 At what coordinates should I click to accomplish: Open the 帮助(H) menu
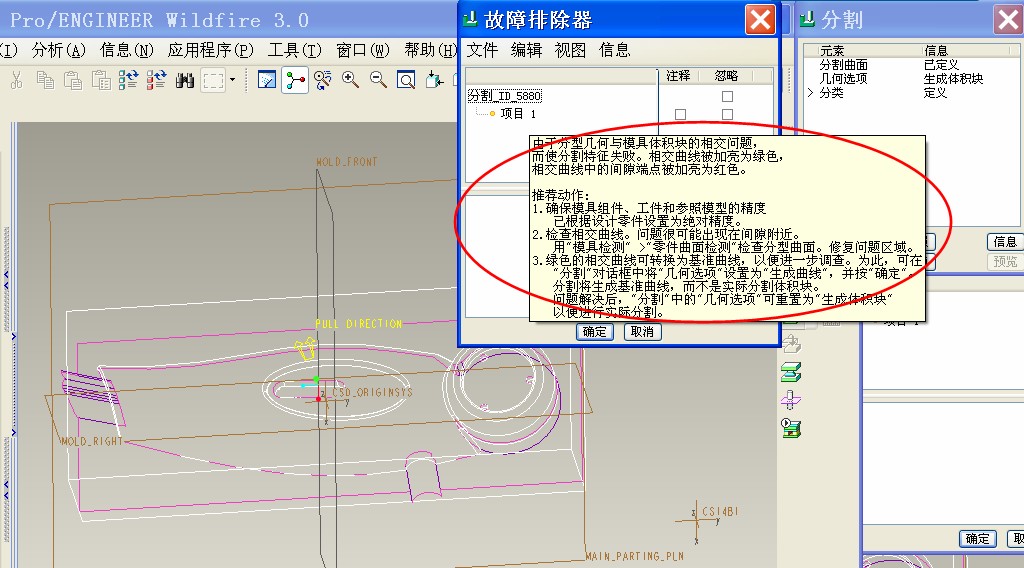click(430, 50)
